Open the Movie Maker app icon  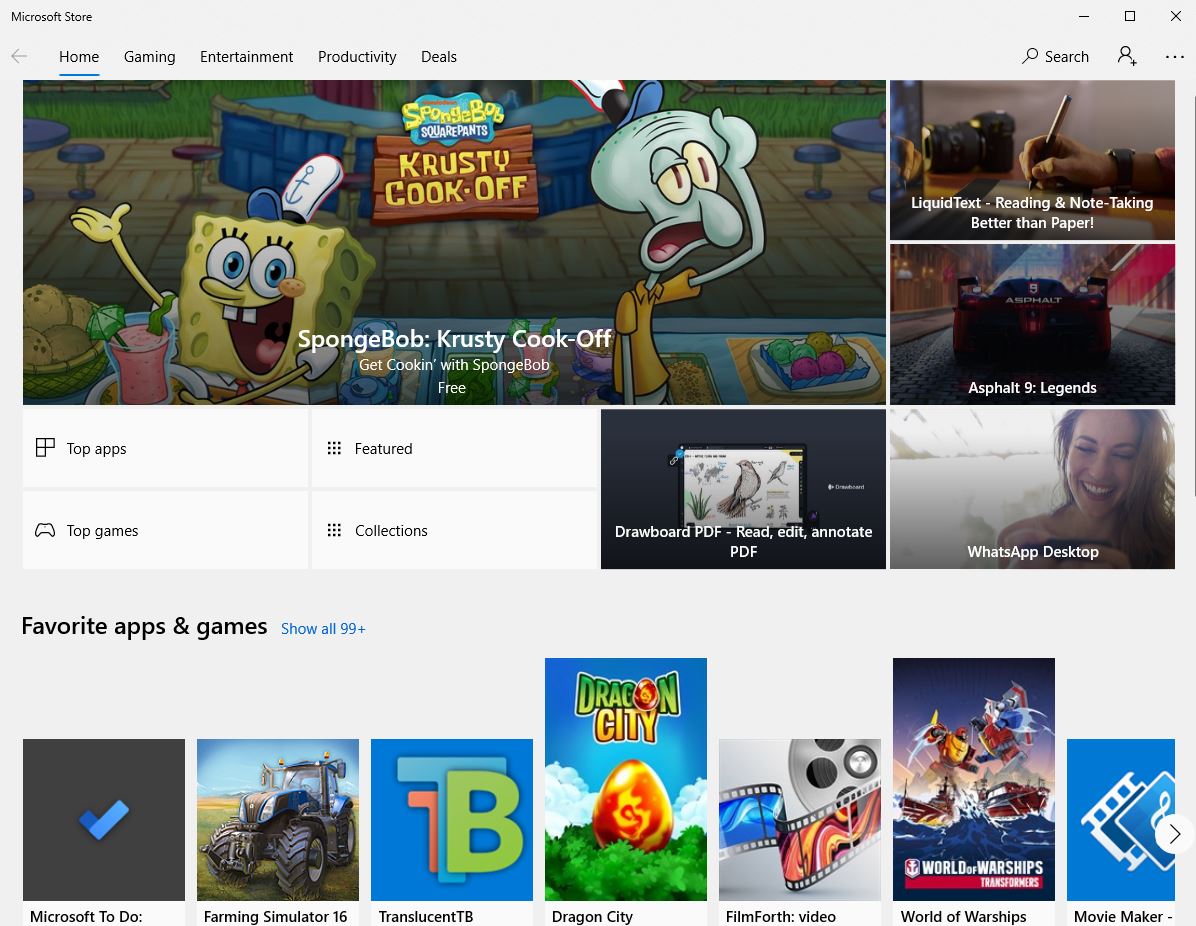pos(1120,819)
